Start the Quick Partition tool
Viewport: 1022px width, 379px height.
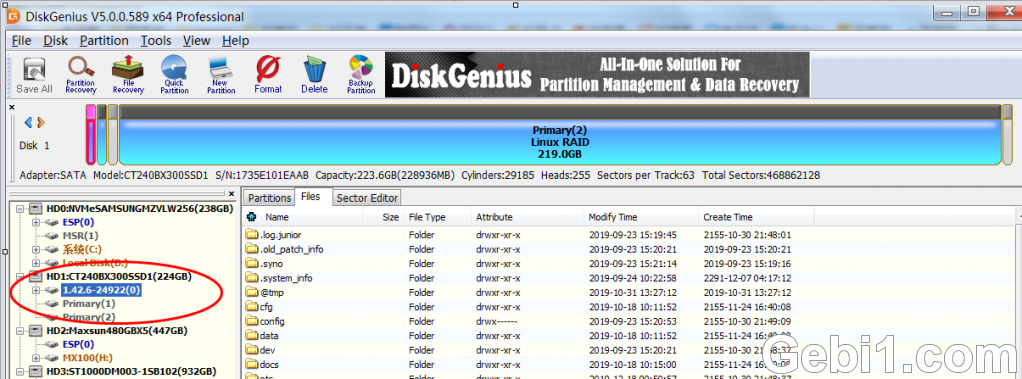pos(174,75)
